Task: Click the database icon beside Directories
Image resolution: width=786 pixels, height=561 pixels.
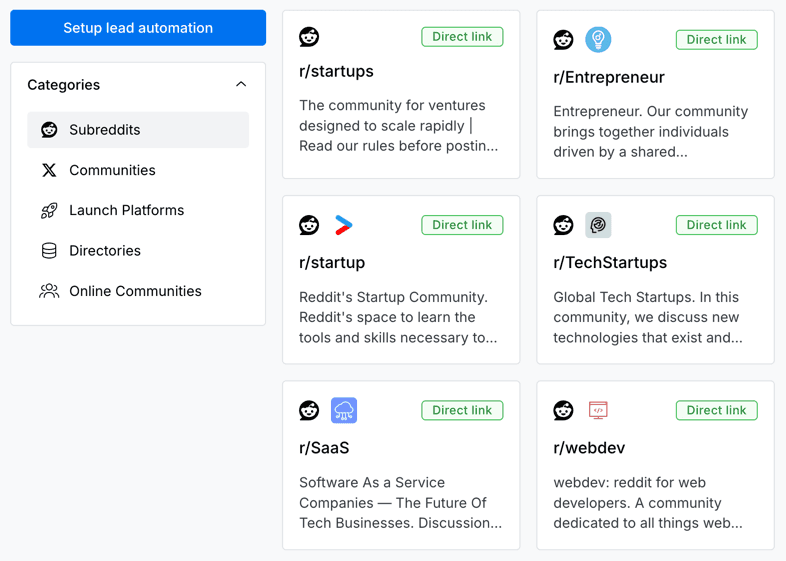Action: click(49, 251)
